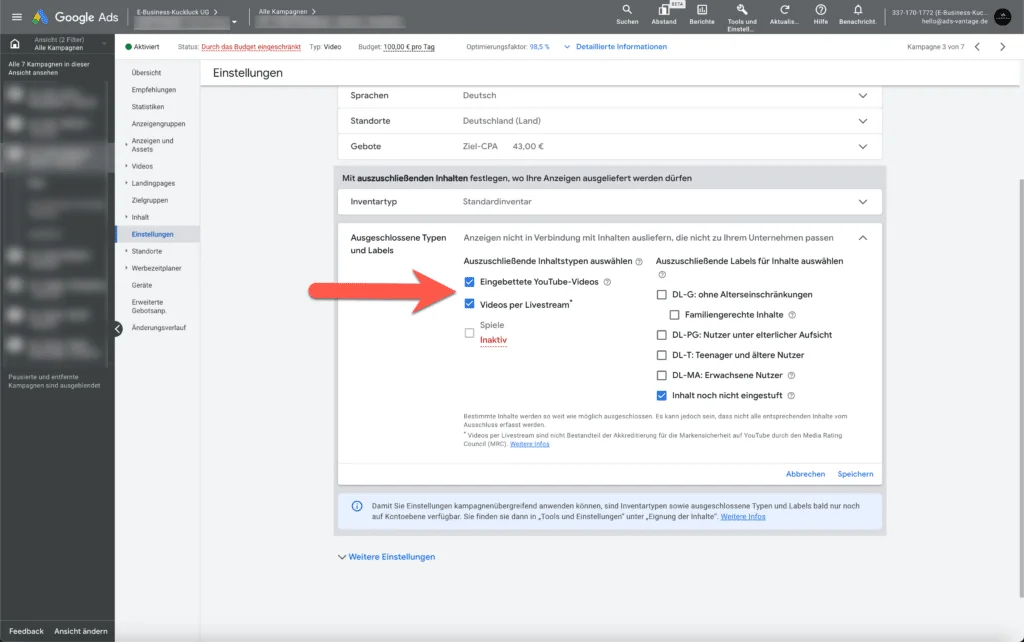Viewport: 1024px width, 642px height.
Task: Click Alle Kampagnen breadcrumb
Action: [x=283, y=12]
